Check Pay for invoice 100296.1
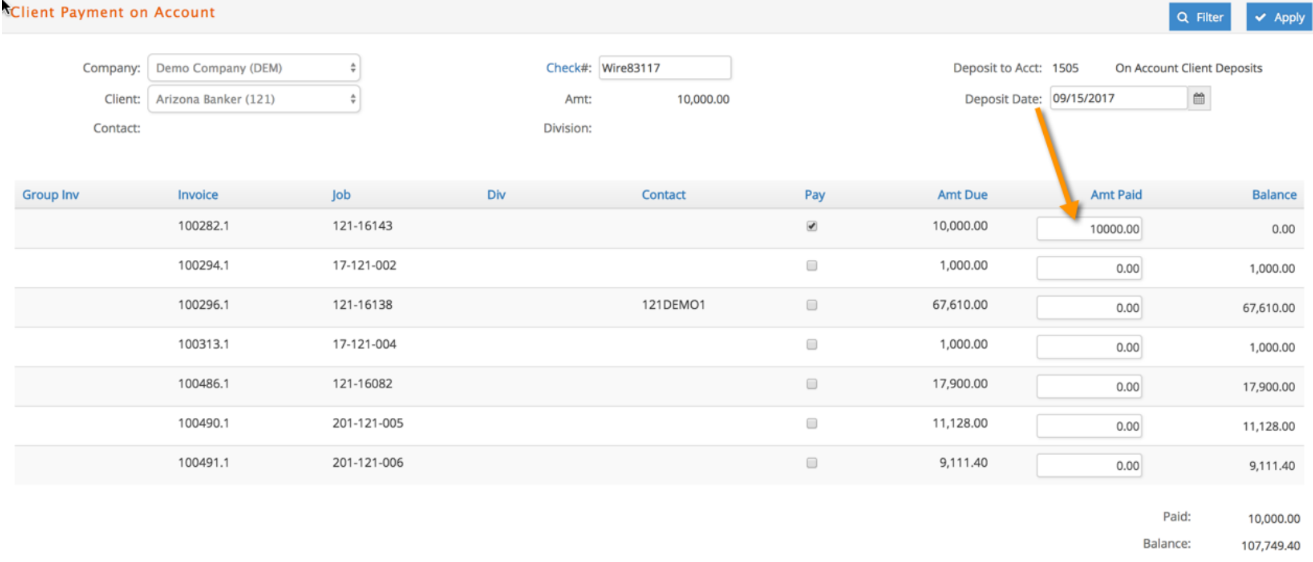Viewport: 1313px width, 562px height. (x=811, y=305)
